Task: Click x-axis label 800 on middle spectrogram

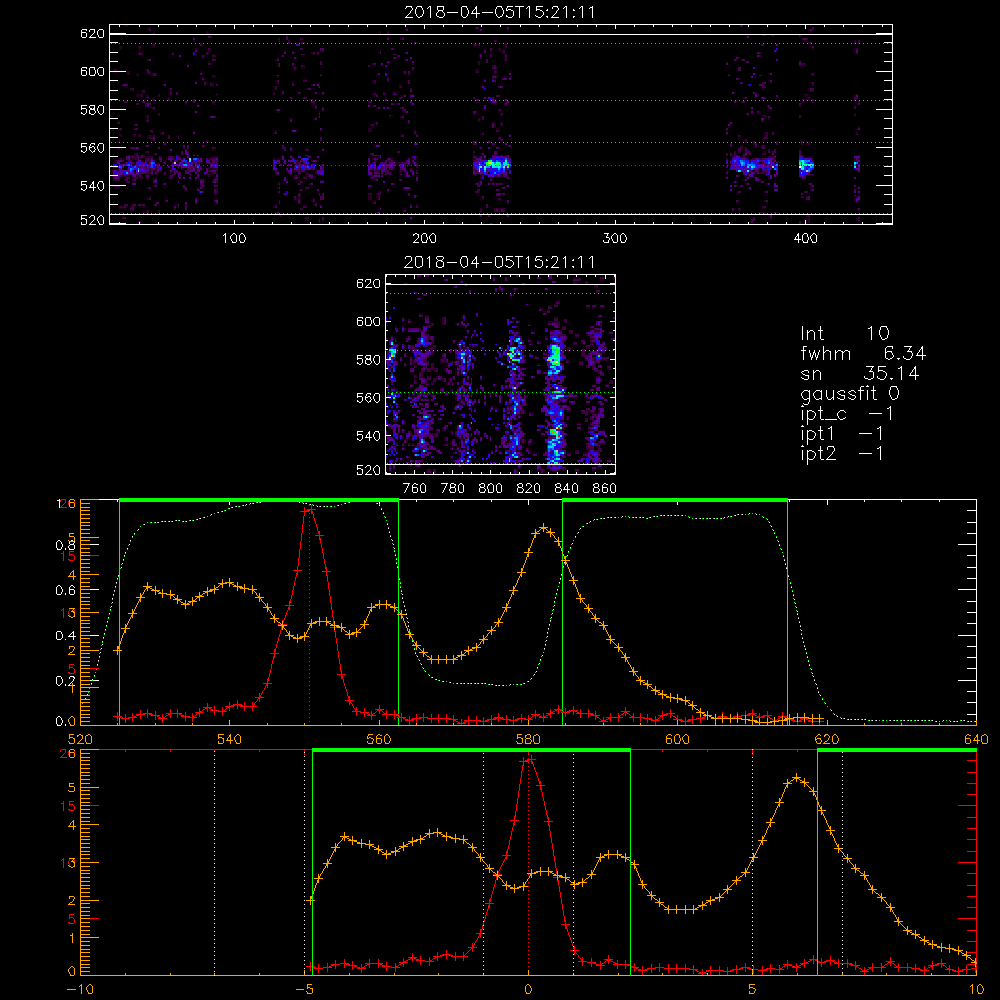Action: point(490,489)
